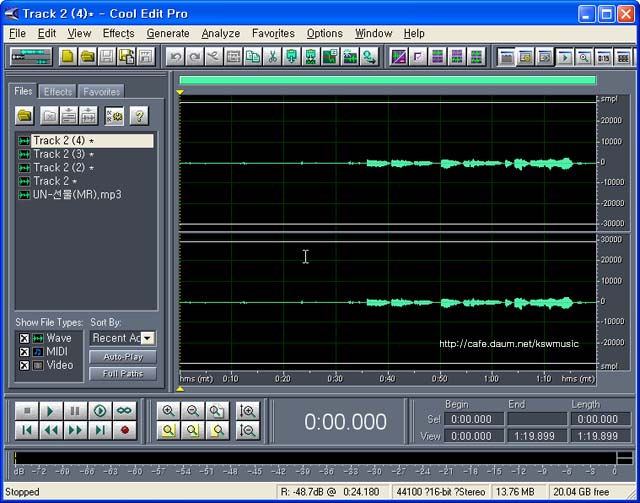Select Track 2 (4) * in the file list
The height and width of the screenshot is (503, 640).
click(86, 141)
